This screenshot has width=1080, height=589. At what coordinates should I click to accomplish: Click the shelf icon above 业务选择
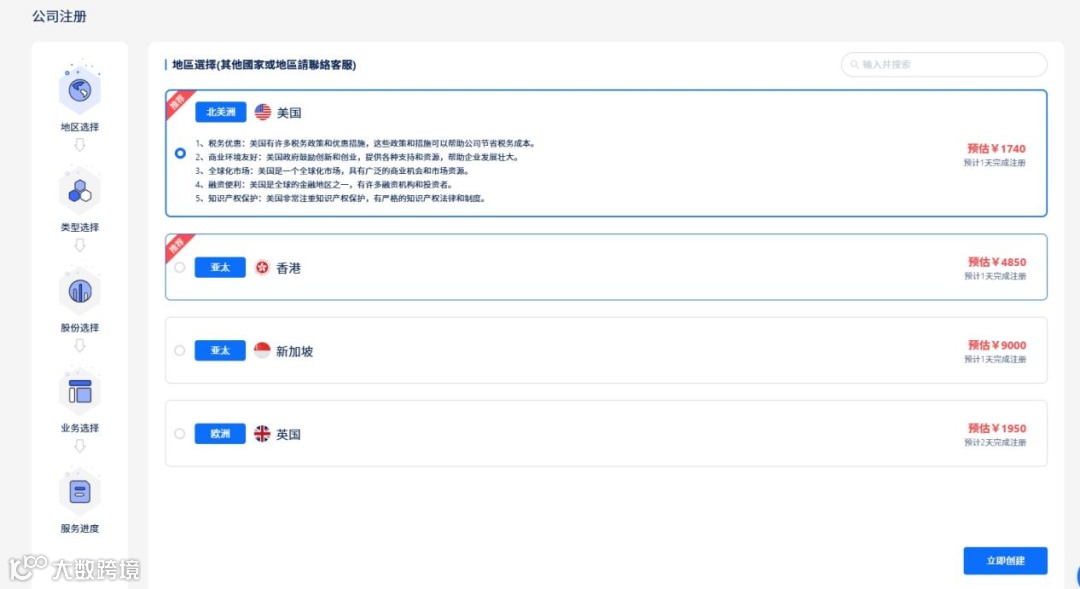click(79, 391)
